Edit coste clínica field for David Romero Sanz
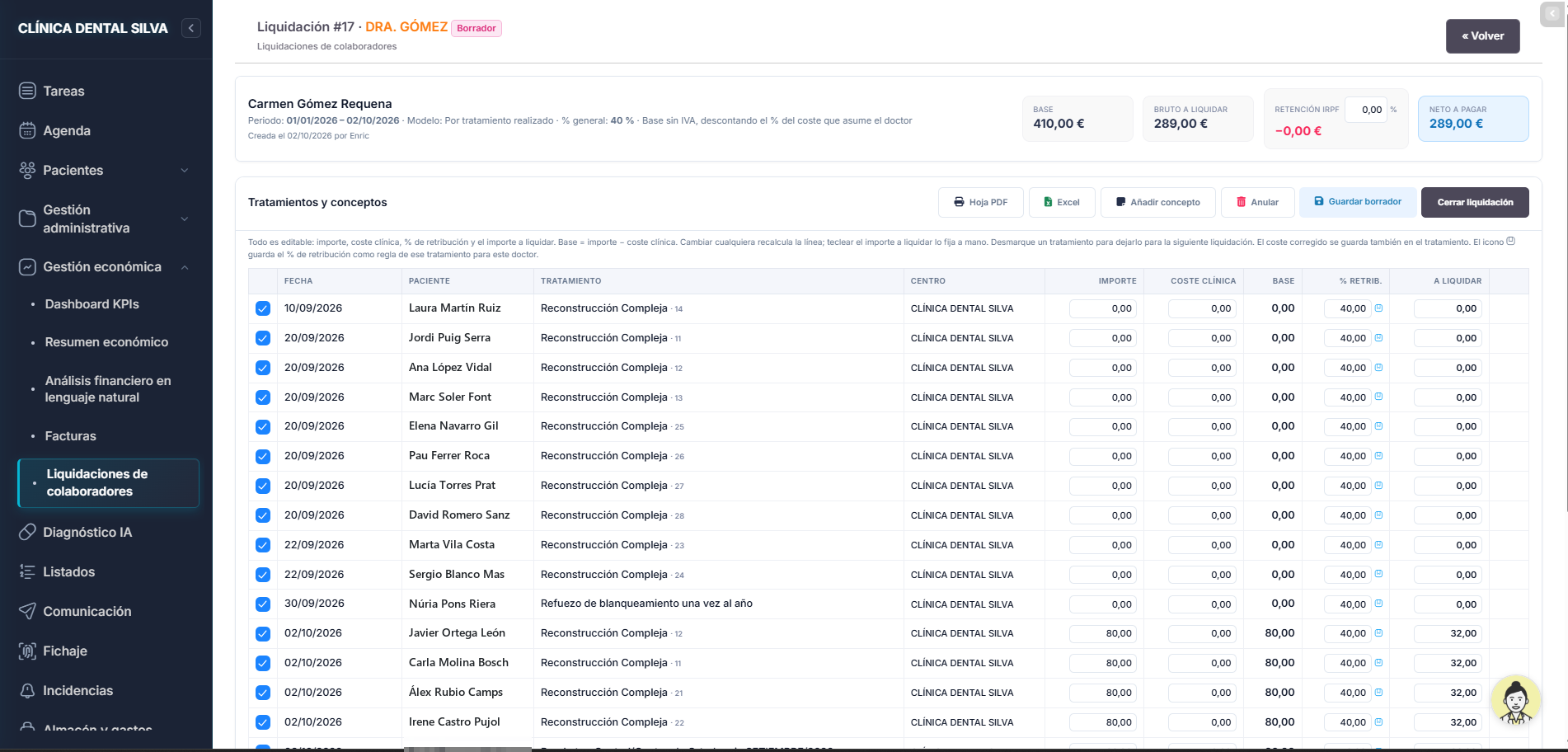Viewport: 1568px width, 752px height. [x=1202, y=515]
